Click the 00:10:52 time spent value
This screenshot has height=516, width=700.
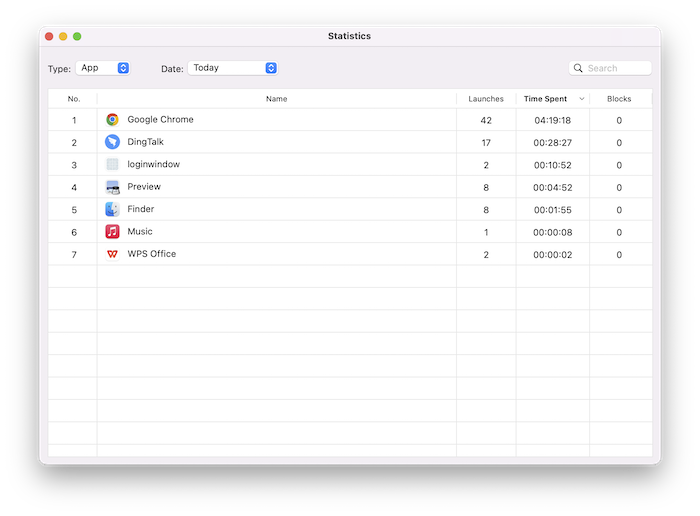(553, 165)
